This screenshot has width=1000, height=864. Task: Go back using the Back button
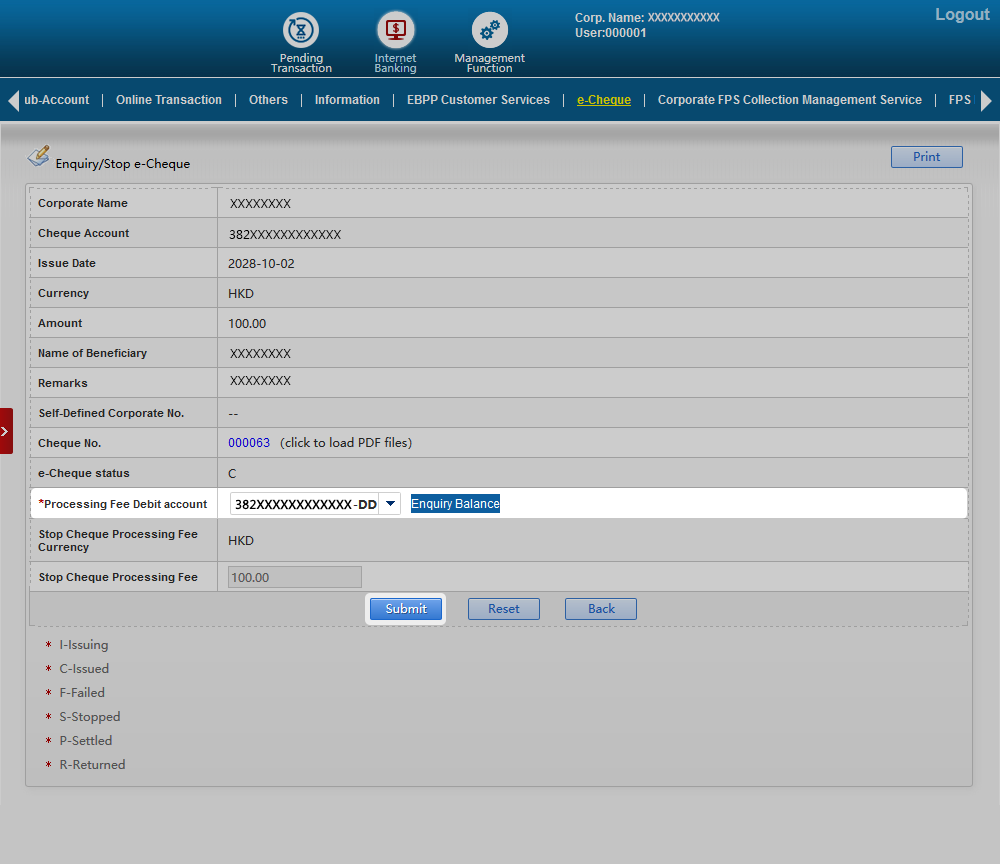click(601, 609)
